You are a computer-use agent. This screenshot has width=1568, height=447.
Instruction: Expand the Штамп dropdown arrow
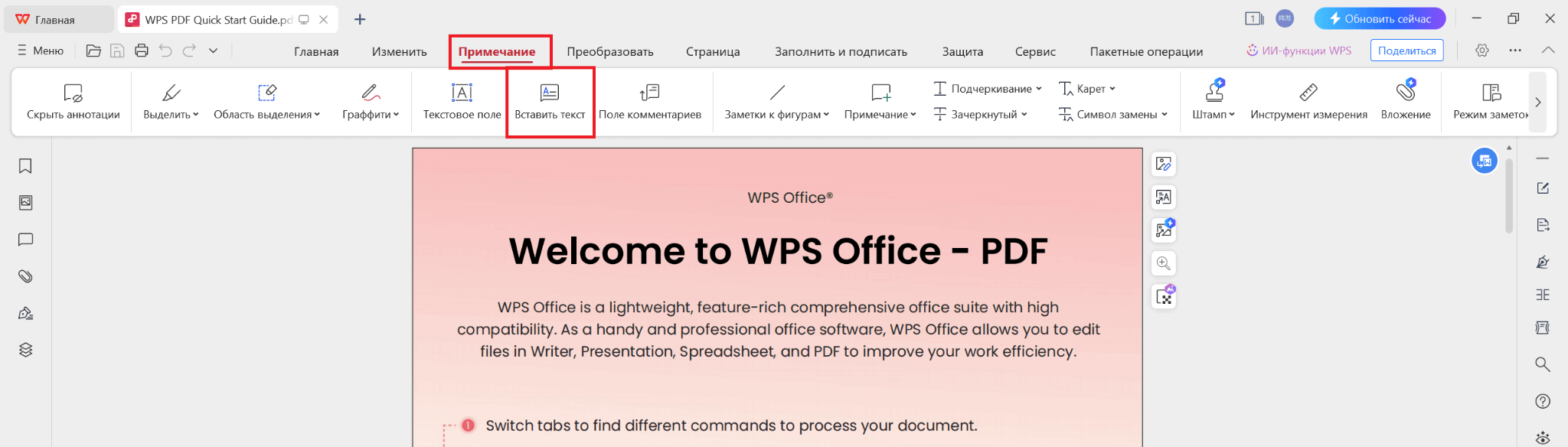pos(1232,115)
